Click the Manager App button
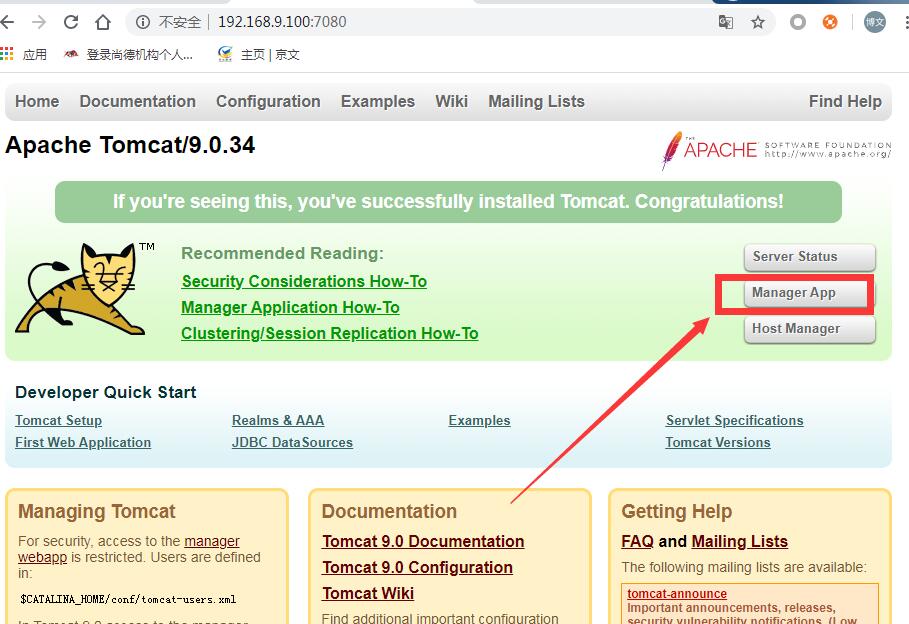Screen dimensions: 909x624 click(x=809, y=293)
